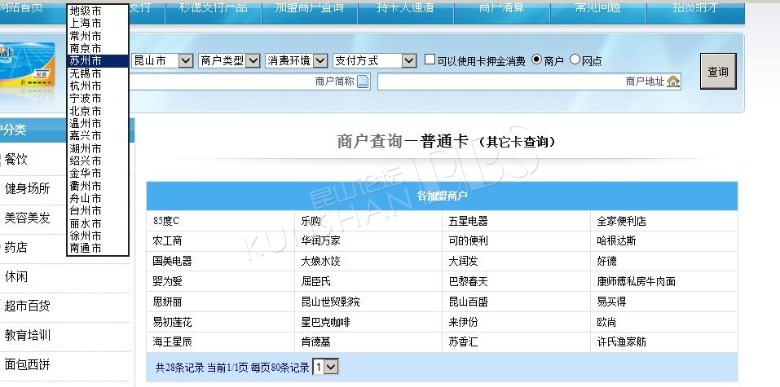Expand the 商户类型 dropdown

coord(229,61)
